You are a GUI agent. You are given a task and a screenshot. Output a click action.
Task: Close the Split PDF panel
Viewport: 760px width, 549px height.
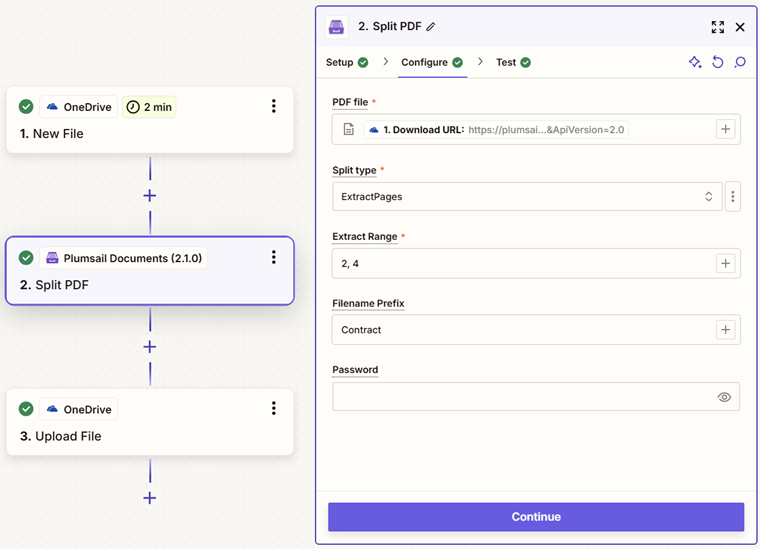740,27
